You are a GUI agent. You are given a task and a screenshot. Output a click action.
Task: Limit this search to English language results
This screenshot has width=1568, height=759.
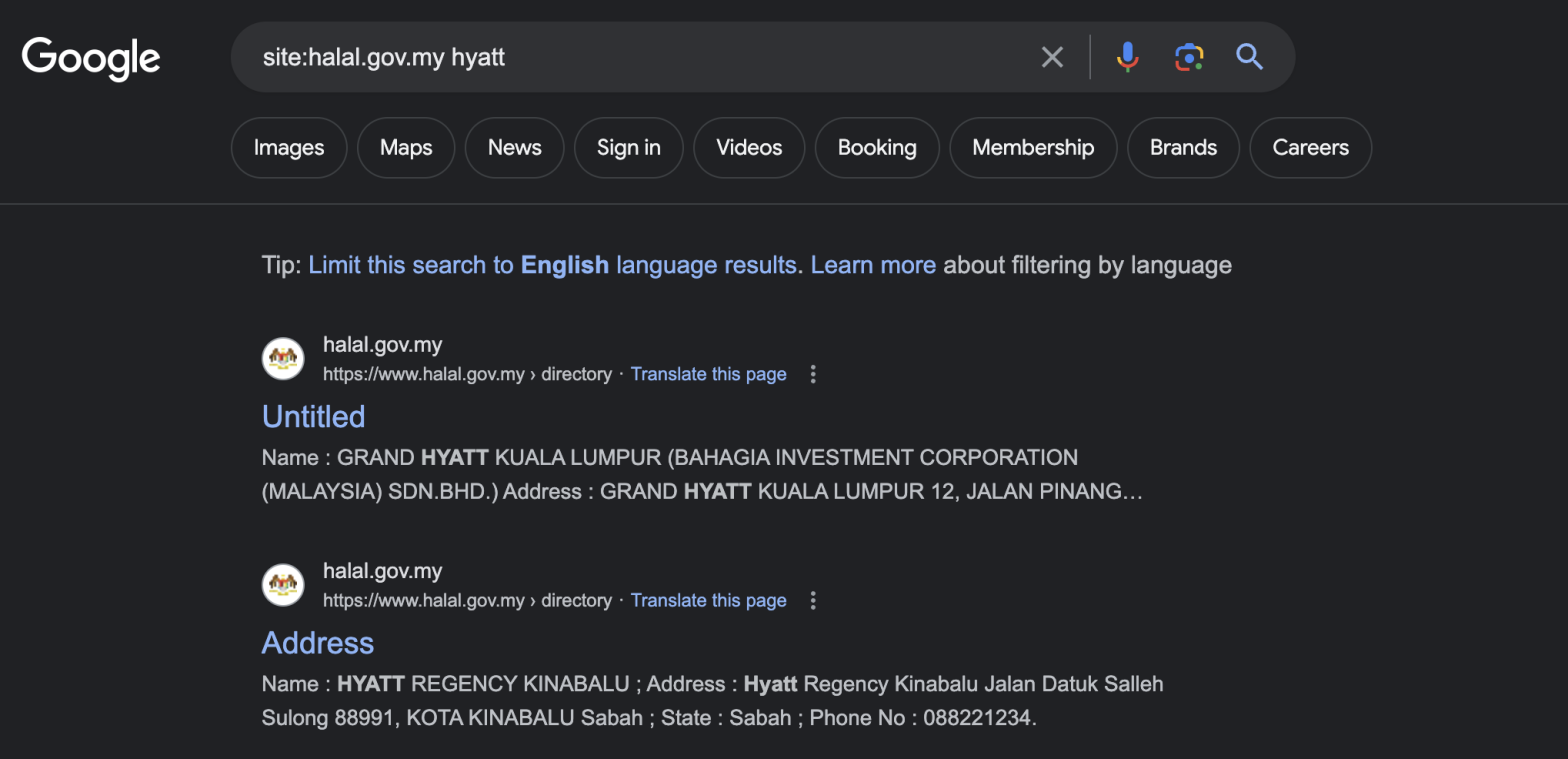[x=553, y=265]
